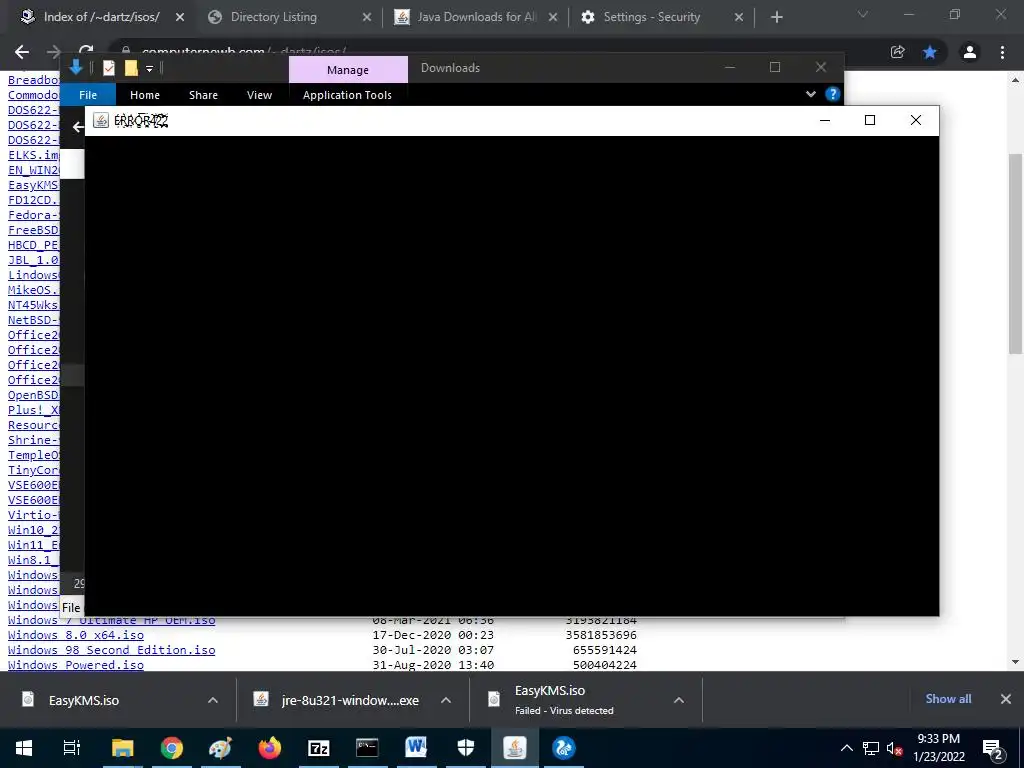Screen dimensions: 1024x768
Task: Open Windows Security shield on taskbar
Action: pyautogui.click(x=466, y=748)
